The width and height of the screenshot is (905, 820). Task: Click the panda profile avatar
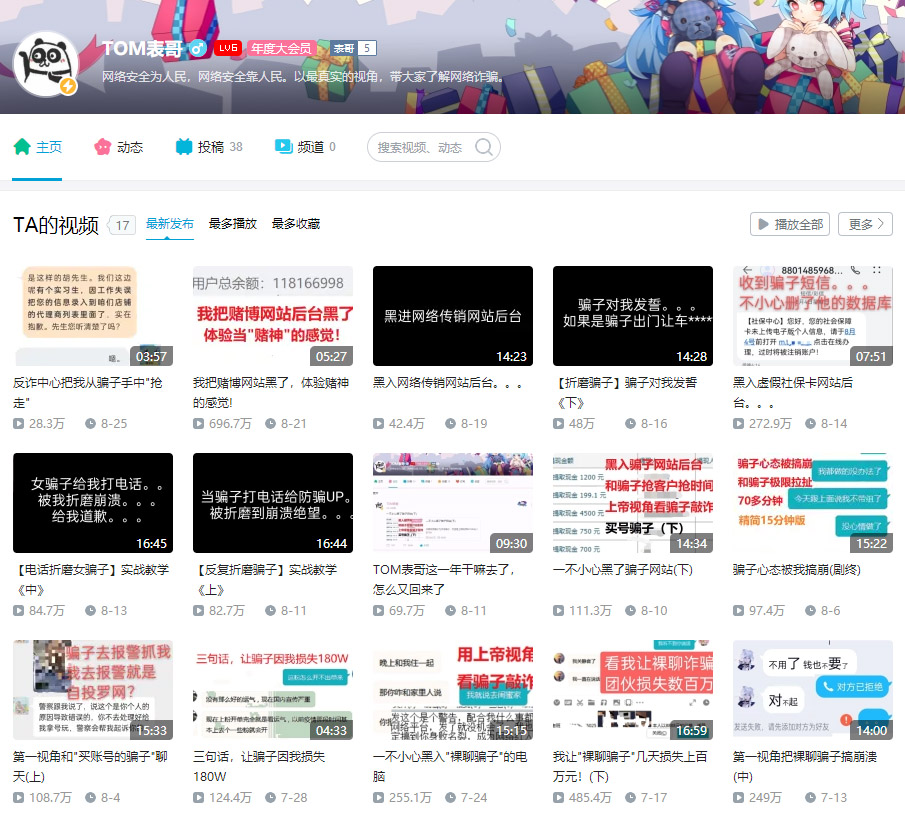[x=46, y=64]
